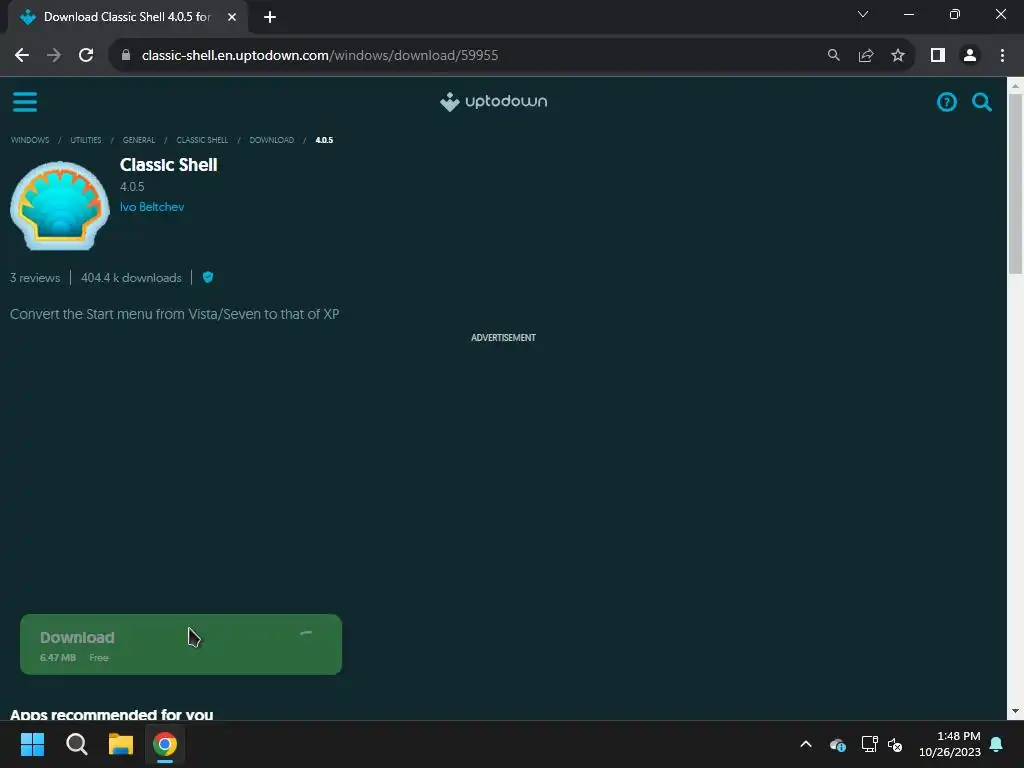This screenshot has height=768, width=1024.
Task: Open the tab search dropdown arrow
Action: pos(863,14)
